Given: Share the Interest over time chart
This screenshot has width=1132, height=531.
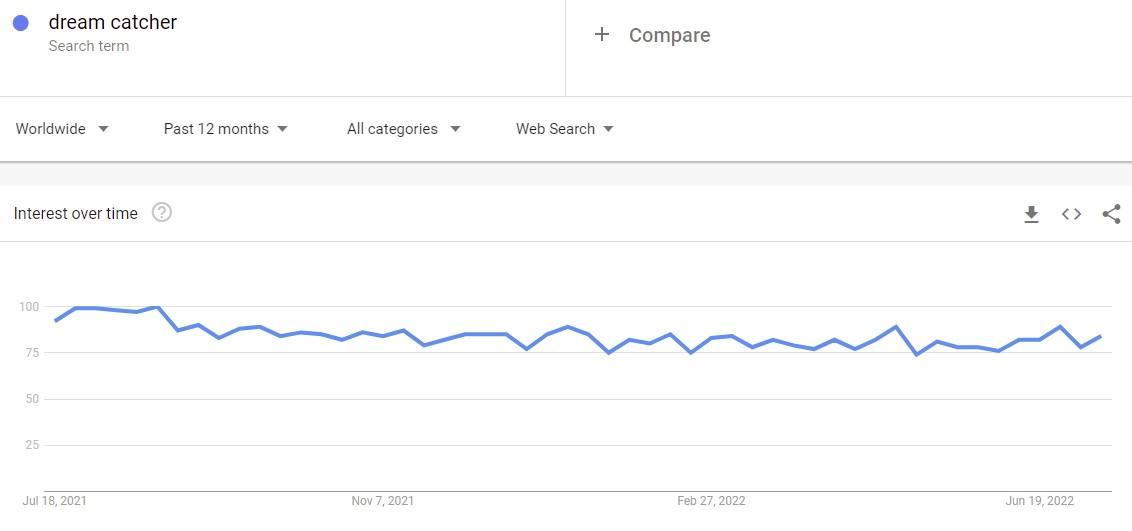Looking at the screenshot, I should [x=1112, y=214].
